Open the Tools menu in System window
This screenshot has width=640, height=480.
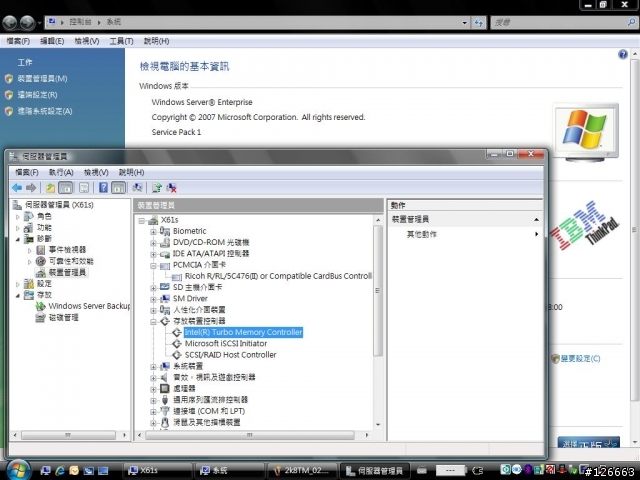pos(121,41)
